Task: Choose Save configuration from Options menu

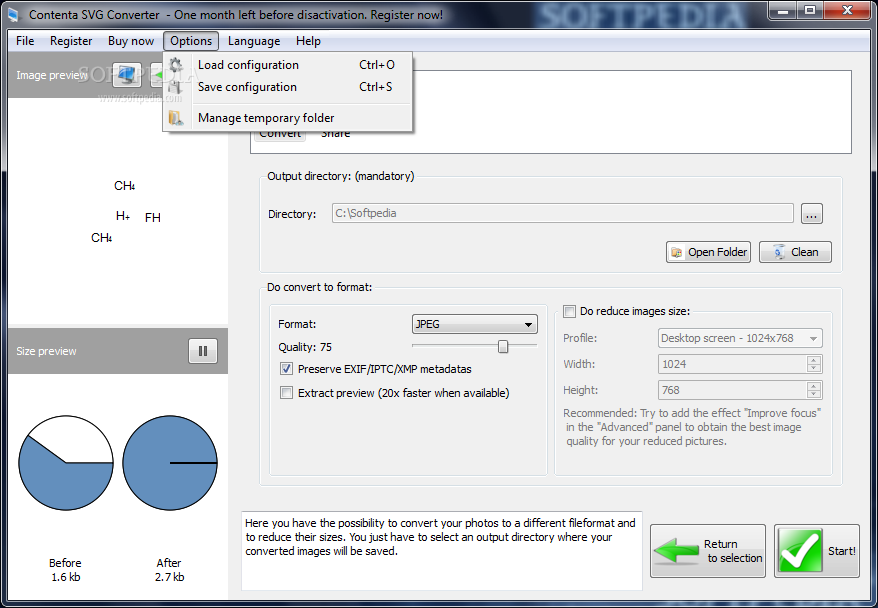Action: 288,87
